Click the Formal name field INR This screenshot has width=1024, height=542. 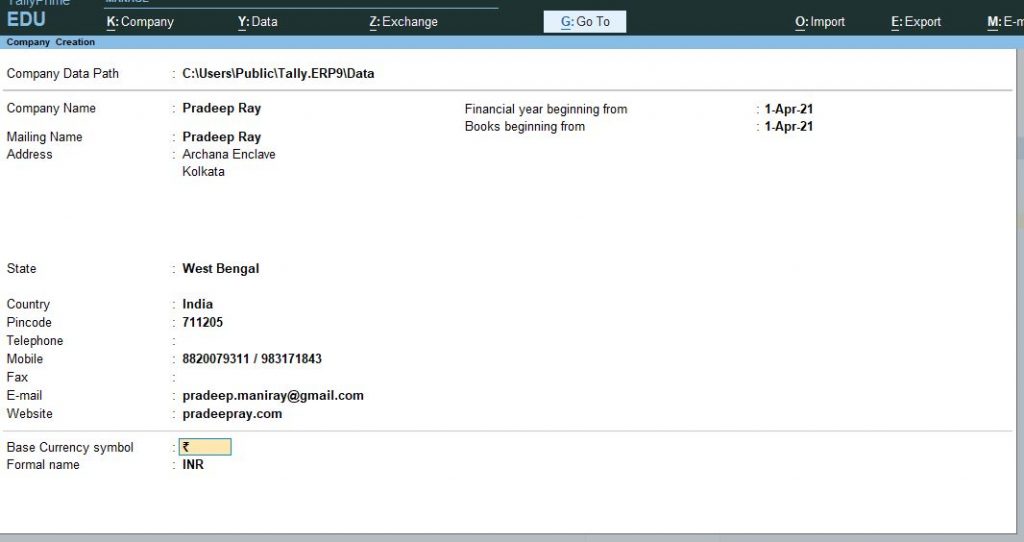coord(193,464)
